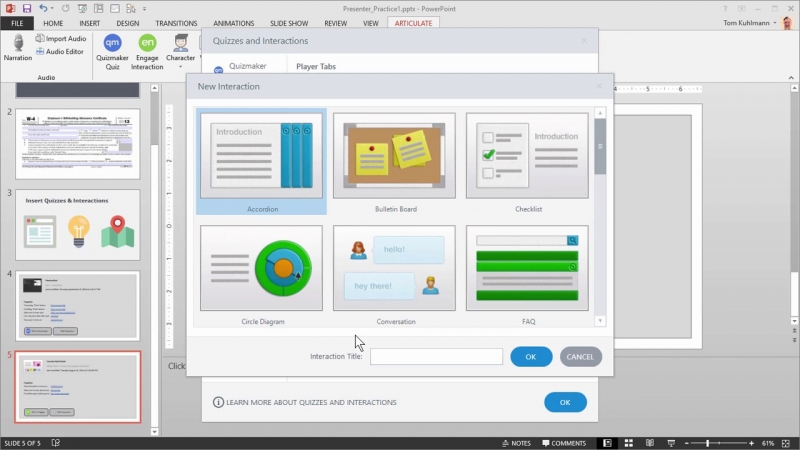The image size is (800, 450).
Task: Select slide 5 thumbnail
Action: click(78, 387)
